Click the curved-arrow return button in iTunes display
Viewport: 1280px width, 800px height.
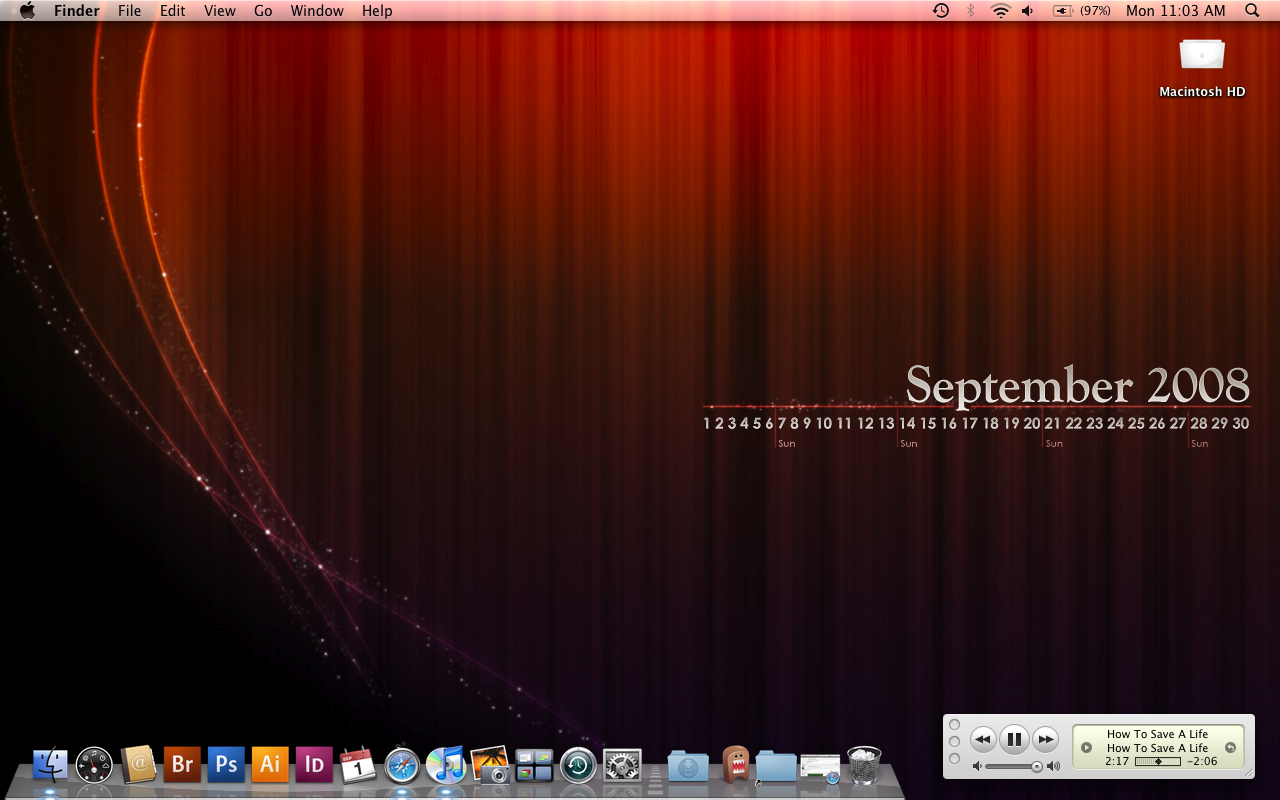pos(1230,747)
